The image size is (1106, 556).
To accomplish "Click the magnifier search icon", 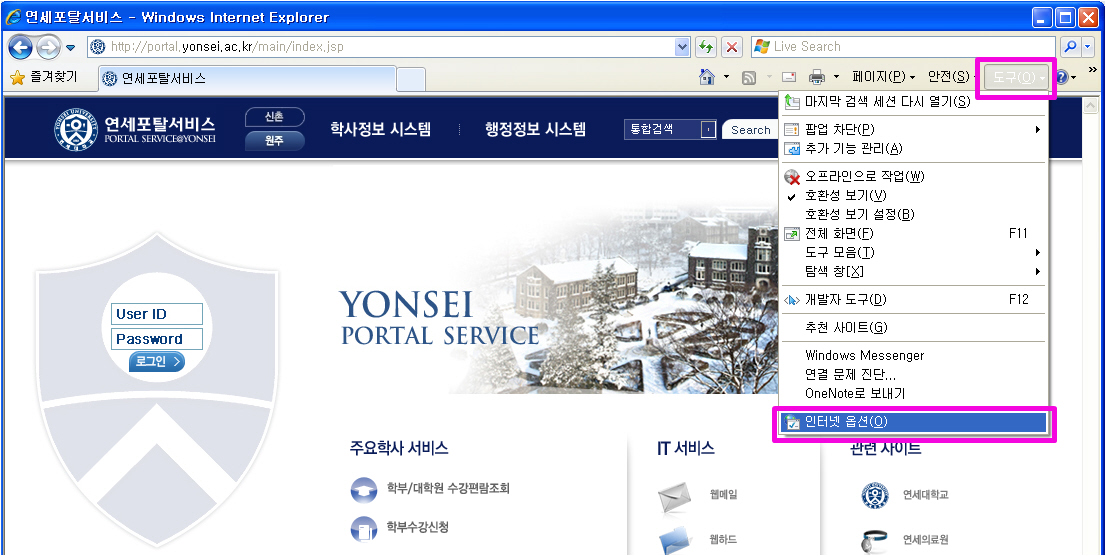I will 1071,47.
